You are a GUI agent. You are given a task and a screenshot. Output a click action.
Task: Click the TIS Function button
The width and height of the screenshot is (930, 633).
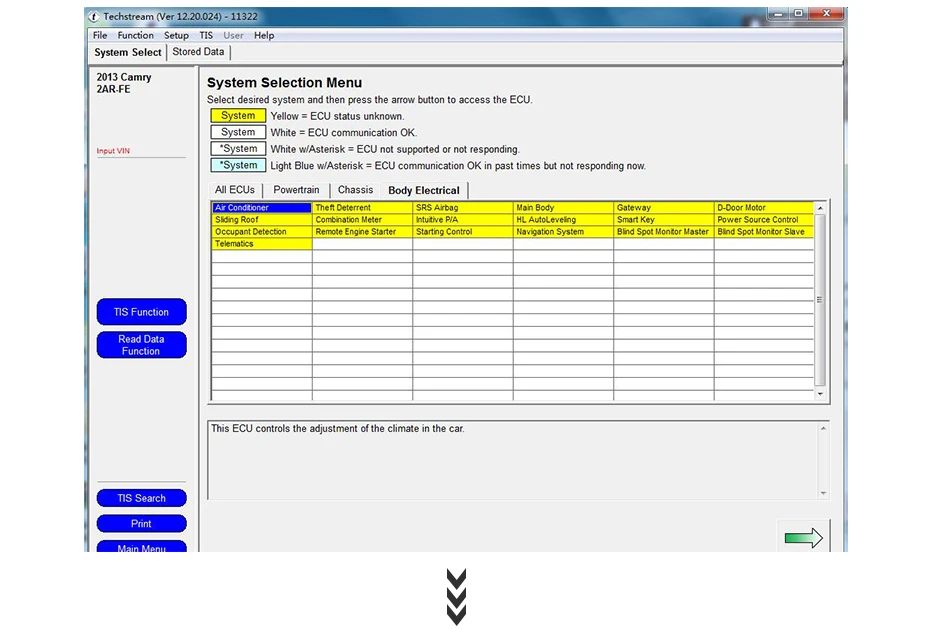tap(142, 312)
